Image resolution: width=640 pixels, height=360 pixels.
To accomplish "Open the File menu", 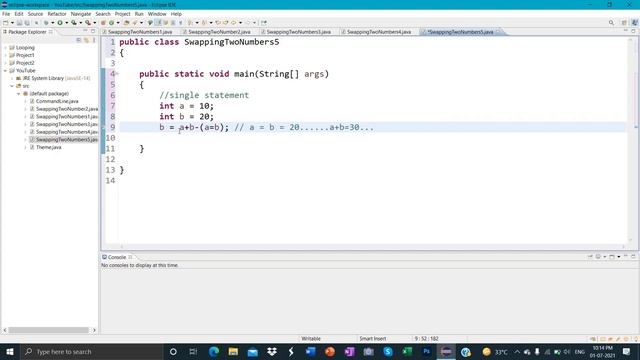I will (x=6, y=14).
